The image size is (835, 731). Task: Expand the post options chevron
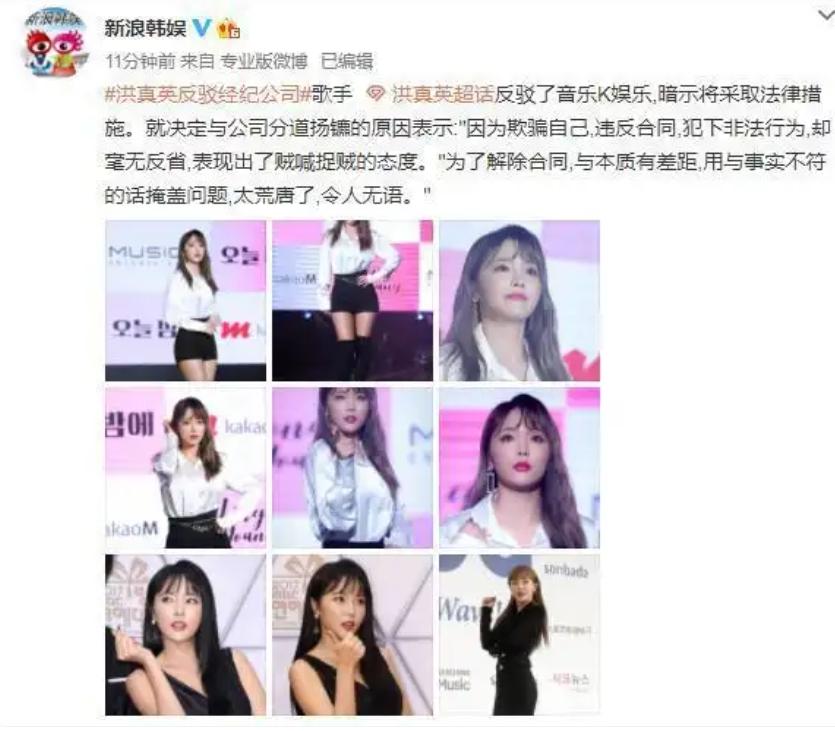826,16
